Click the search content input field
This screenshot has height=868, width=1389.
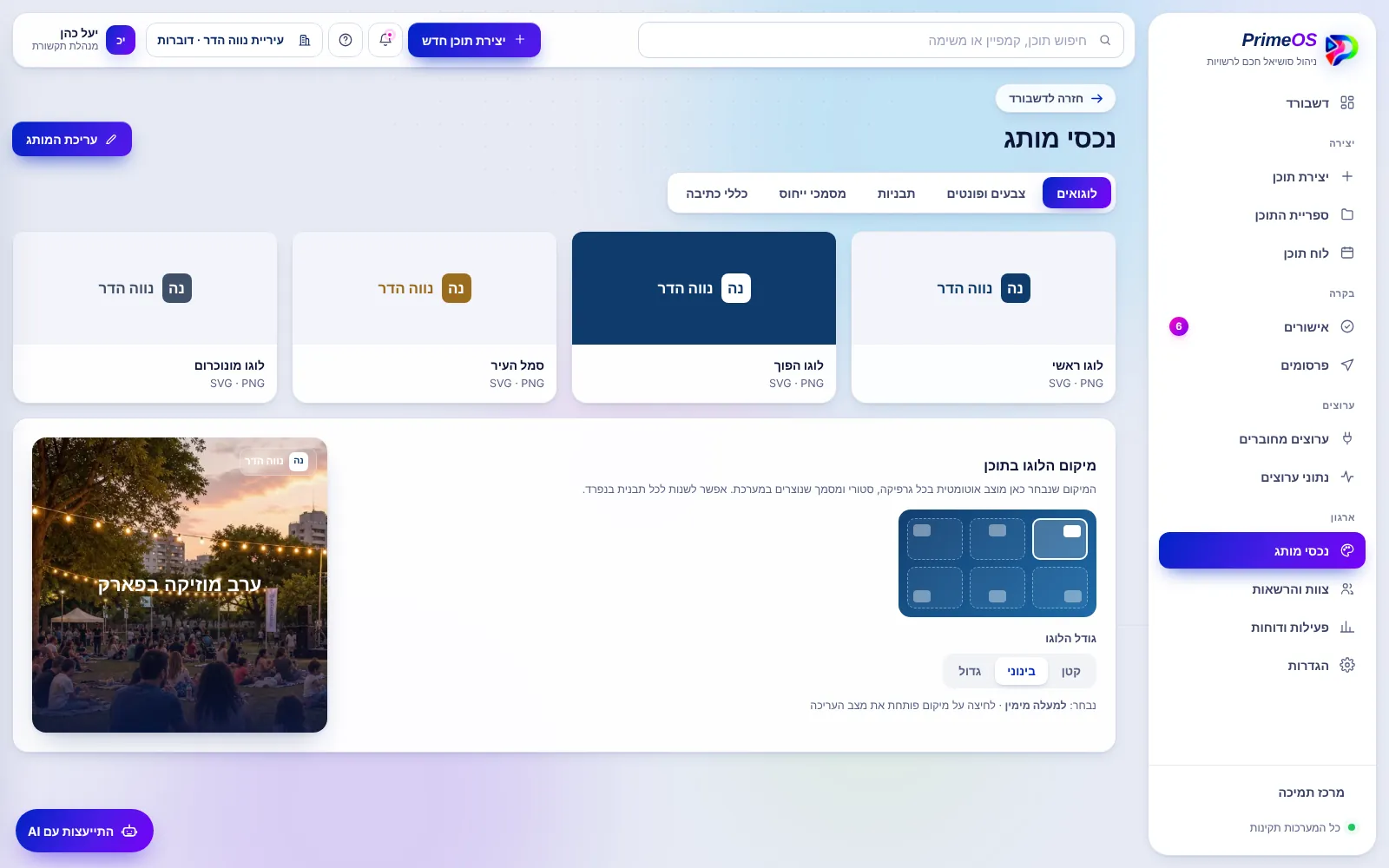(x=881, y=40)
